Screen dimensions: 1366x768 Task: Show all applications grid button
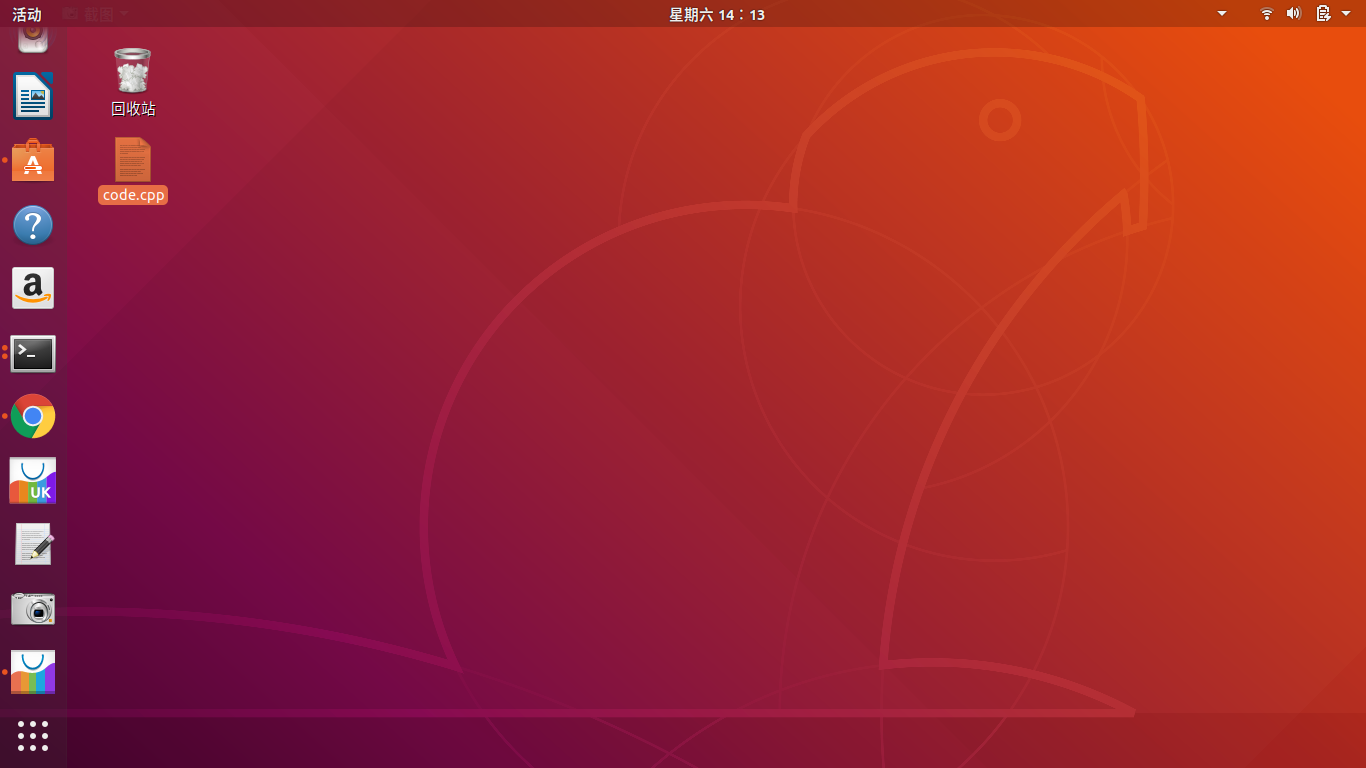pyautogui.click(x=33, y=736)
